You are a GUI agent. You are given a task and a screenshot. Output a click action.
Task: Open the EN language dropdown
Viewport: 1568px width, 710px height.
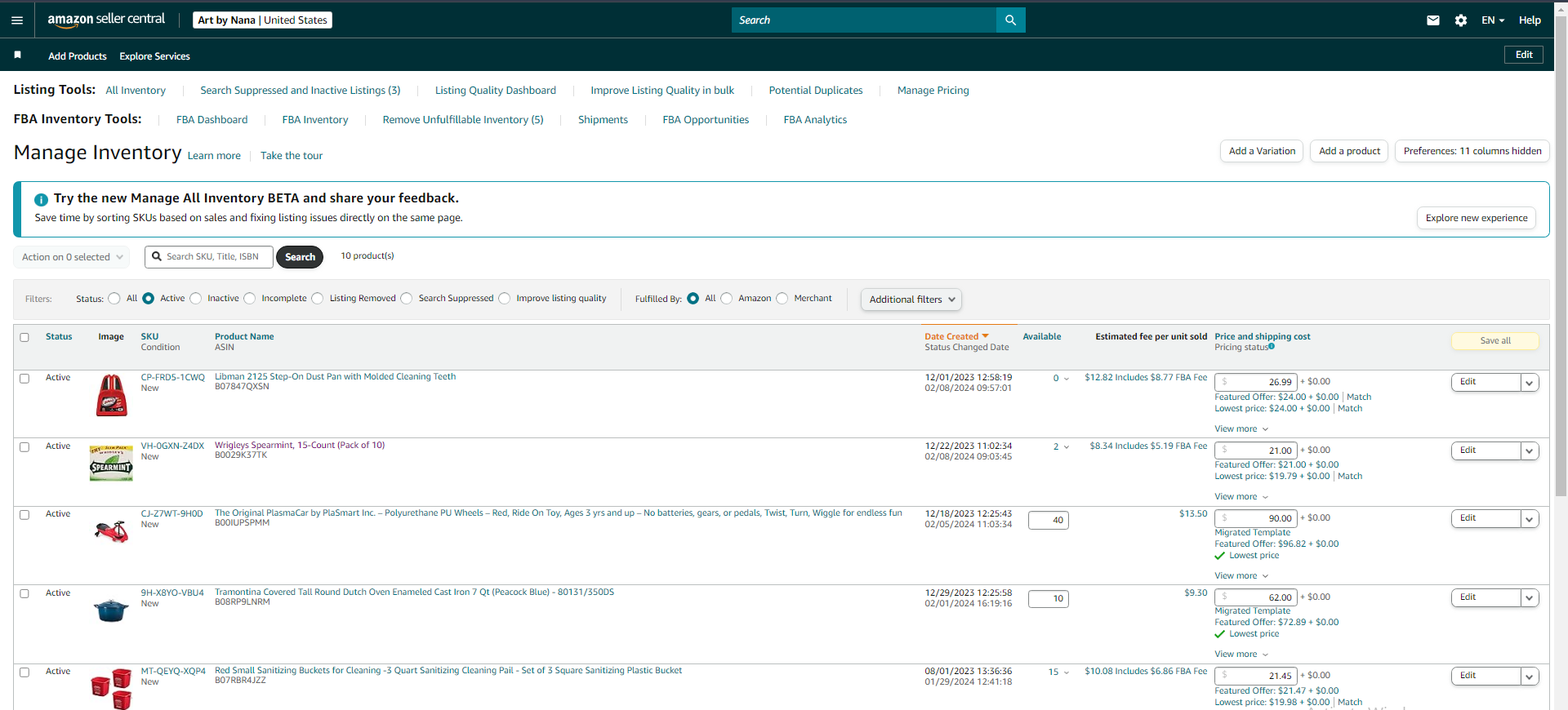tap(1493, 20)
